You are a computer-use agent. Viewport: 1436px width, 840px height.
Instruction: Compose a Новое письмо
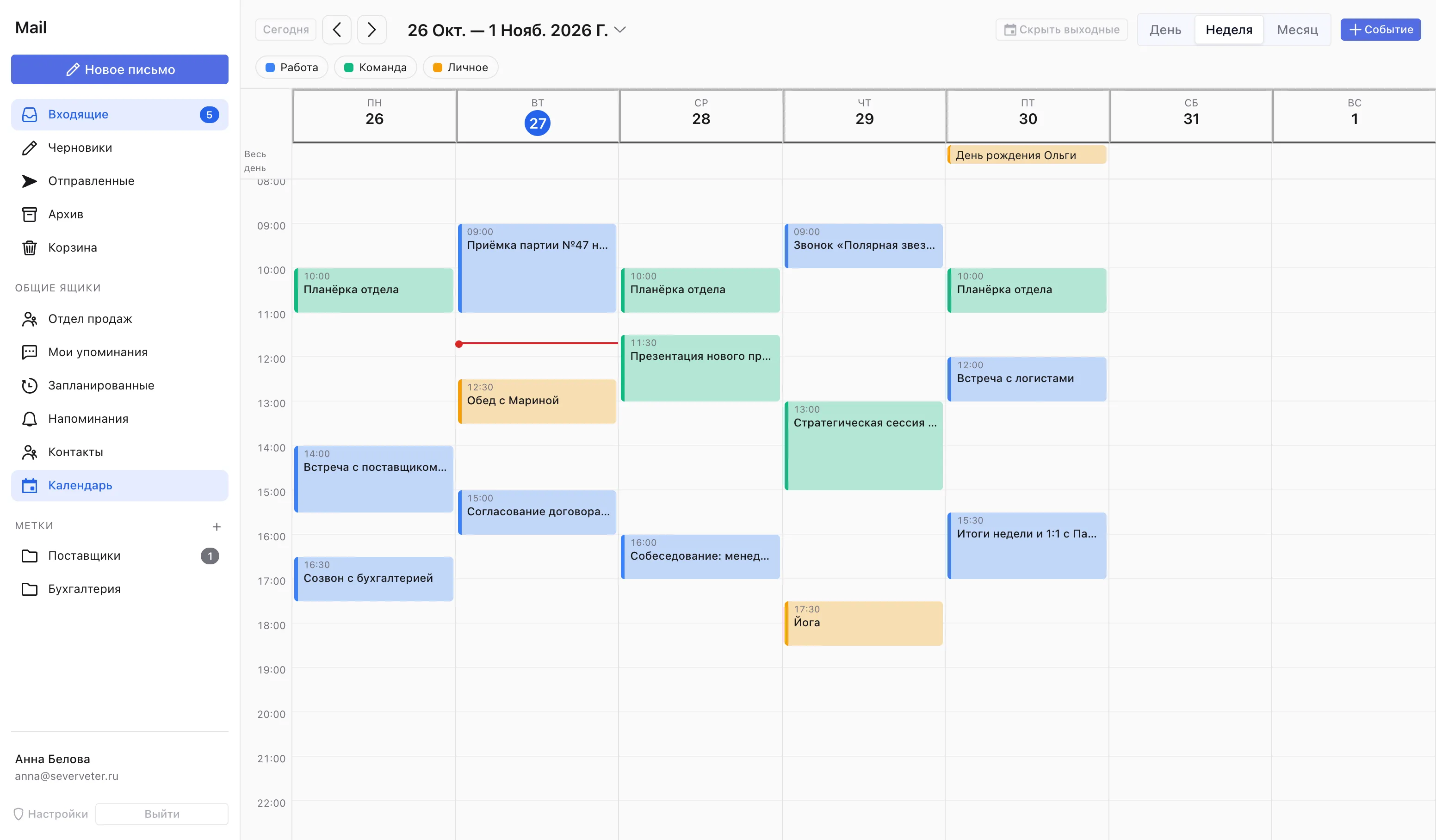click(x=120, y=69)
